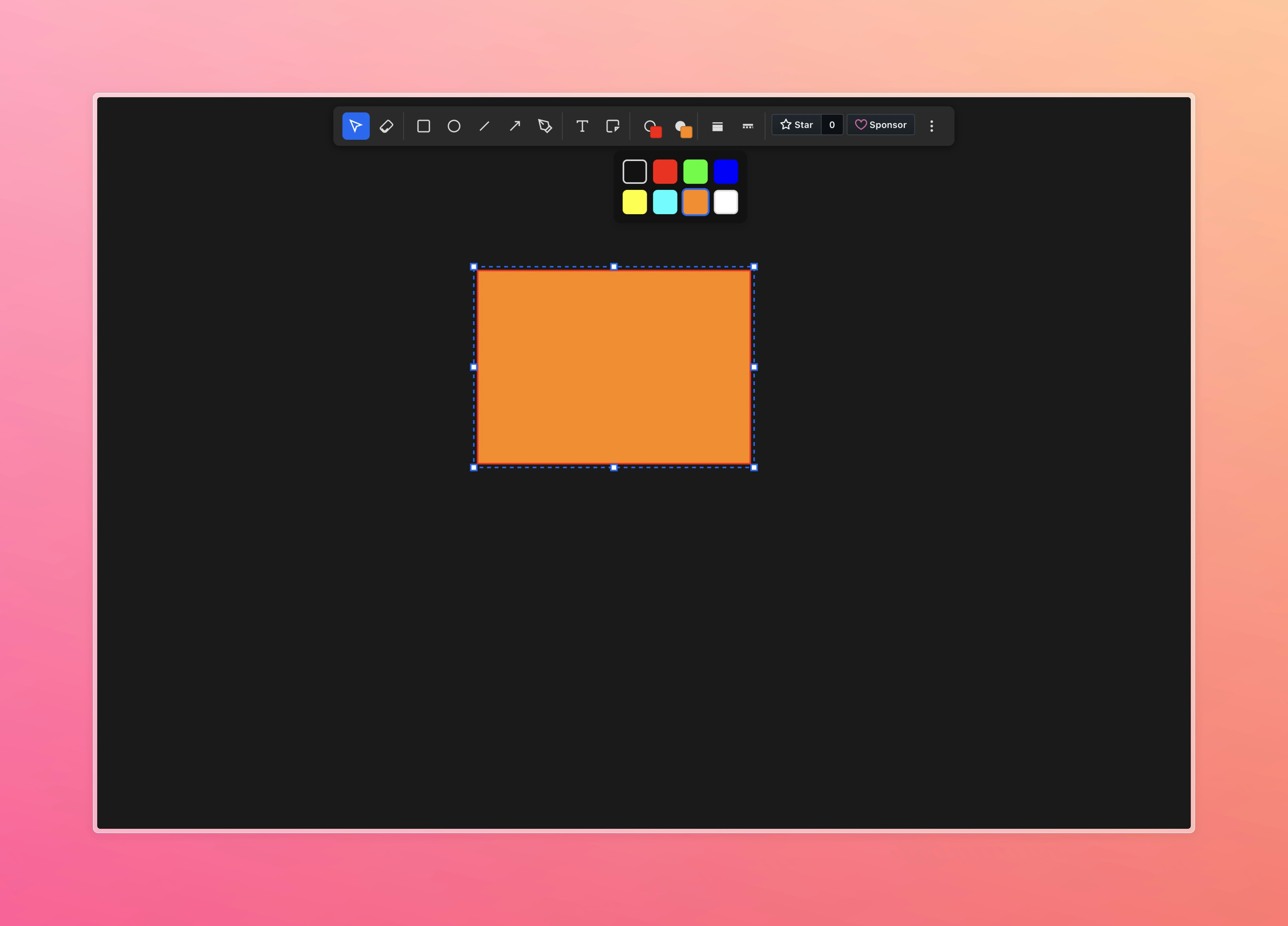Viewport: 1288px width, 926px height.
Task: Choose the Line tool
Action: point(485,126)
